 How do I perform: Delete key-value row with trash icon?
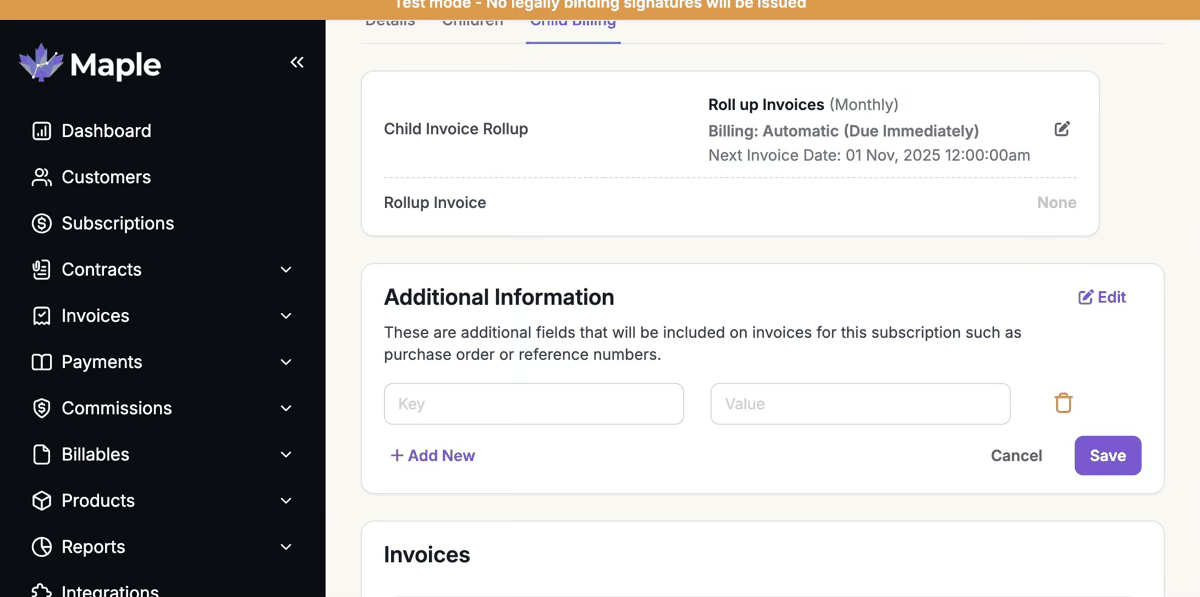click(1063, 403)
